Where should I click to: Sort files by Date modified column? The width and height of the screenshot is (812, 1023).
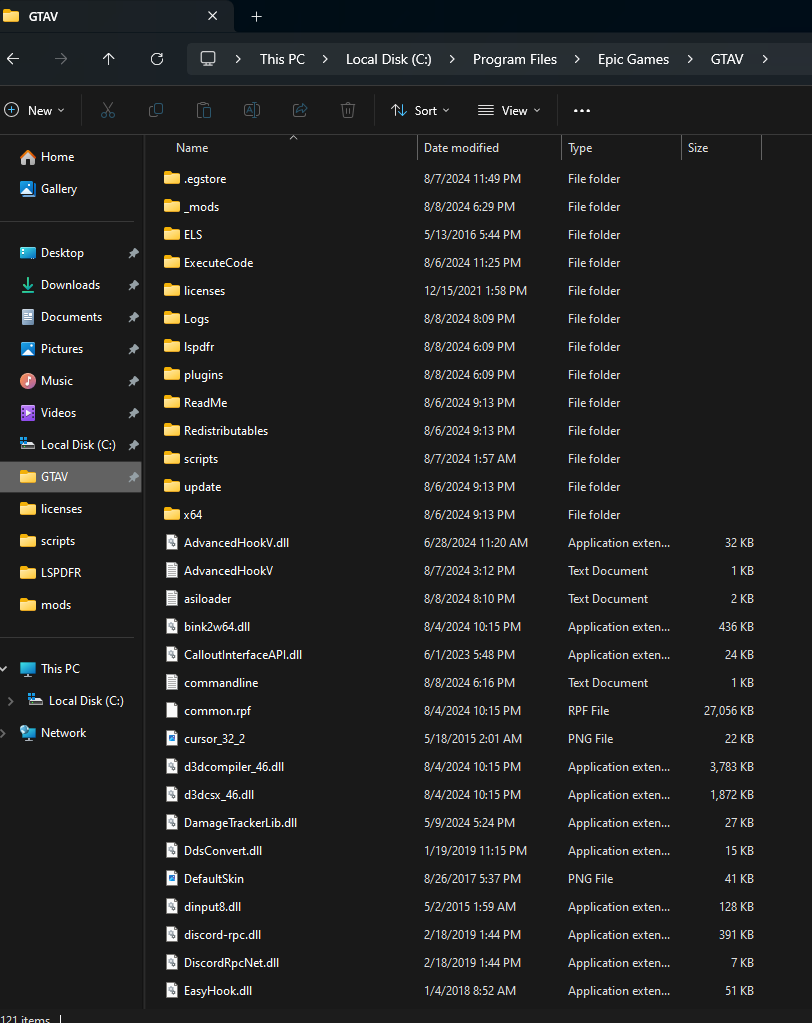(461, 148)
